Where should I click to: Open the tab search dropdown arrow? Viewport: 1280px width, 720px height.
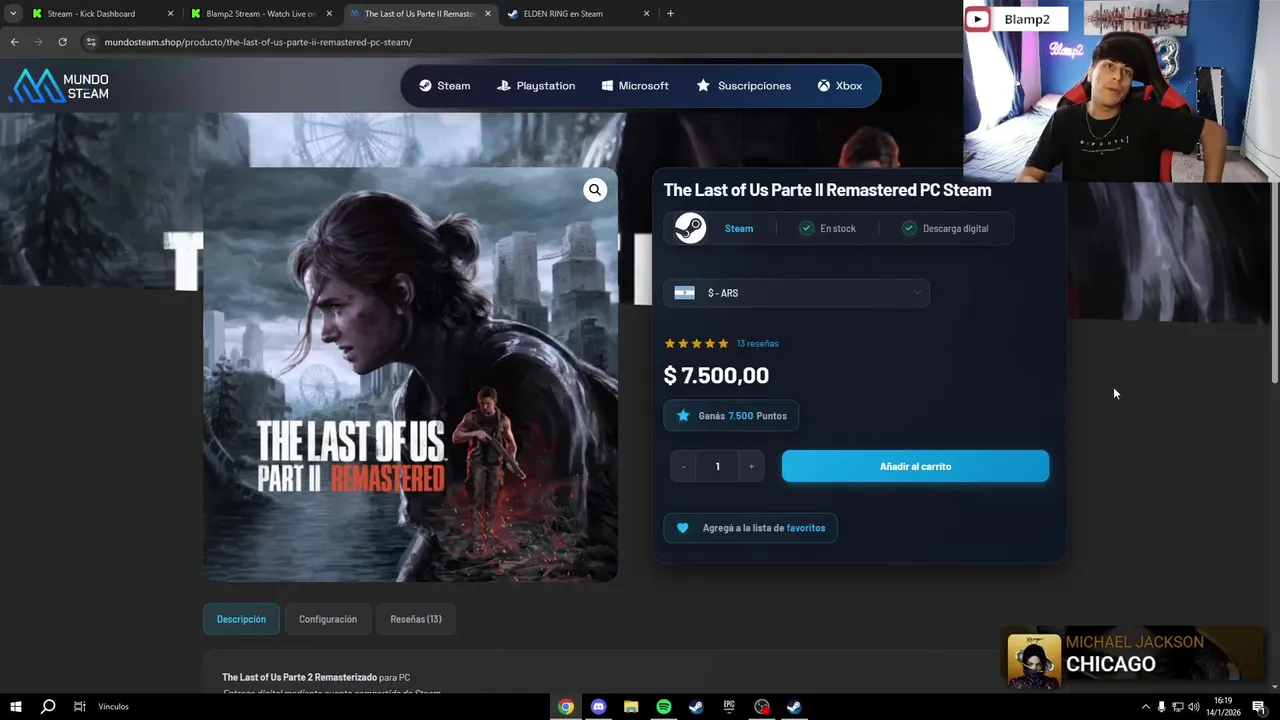pos(13,14)
